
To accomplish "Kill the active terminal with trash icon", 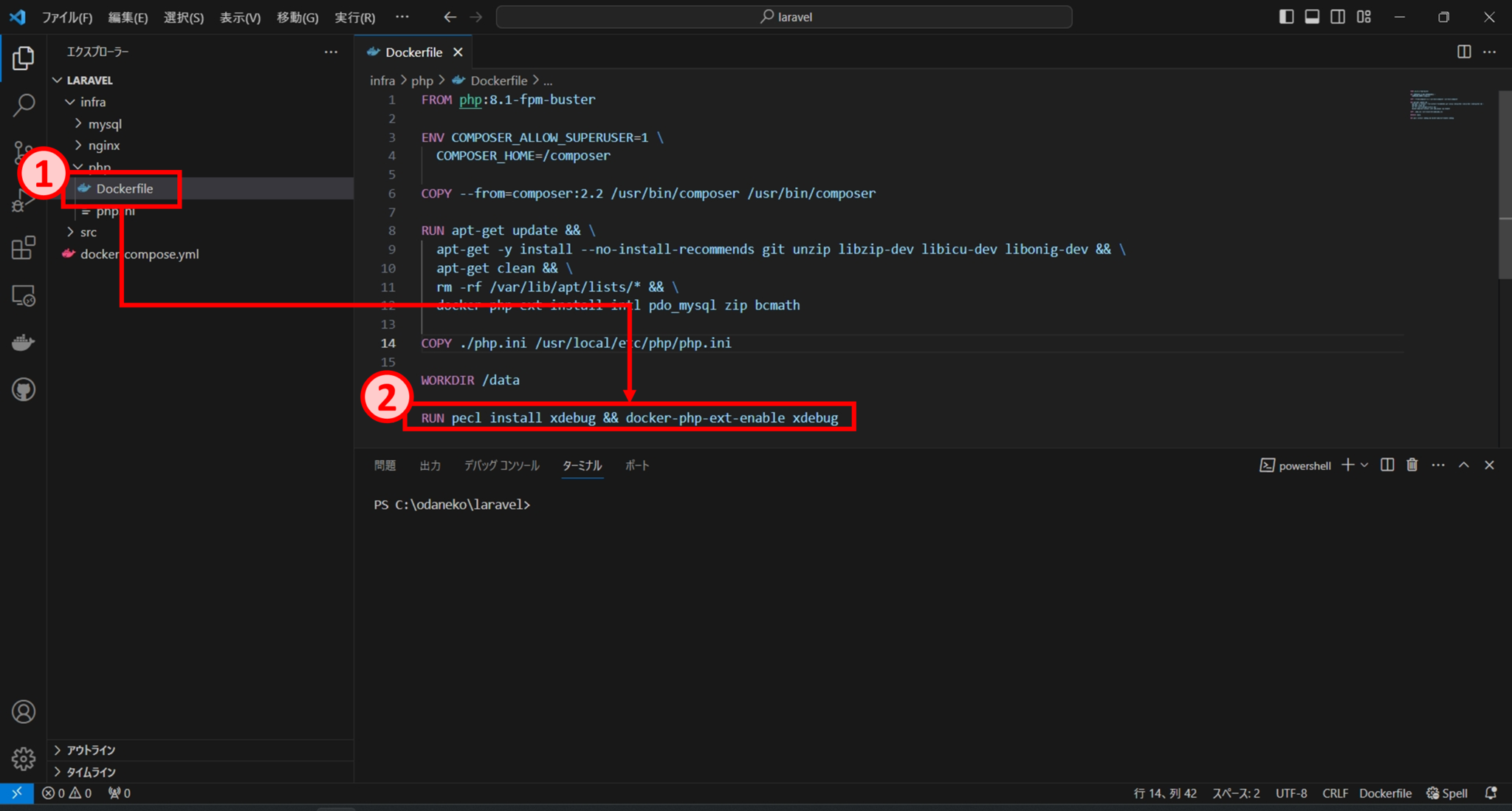I will pyautogui.click(x=1412, y=465).
